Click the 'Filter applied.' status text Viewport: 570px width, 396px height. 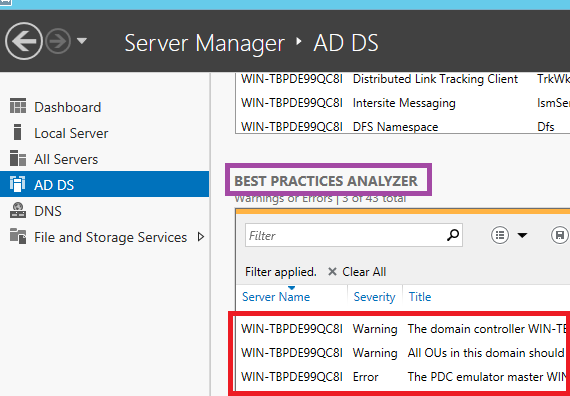(281, 272)
